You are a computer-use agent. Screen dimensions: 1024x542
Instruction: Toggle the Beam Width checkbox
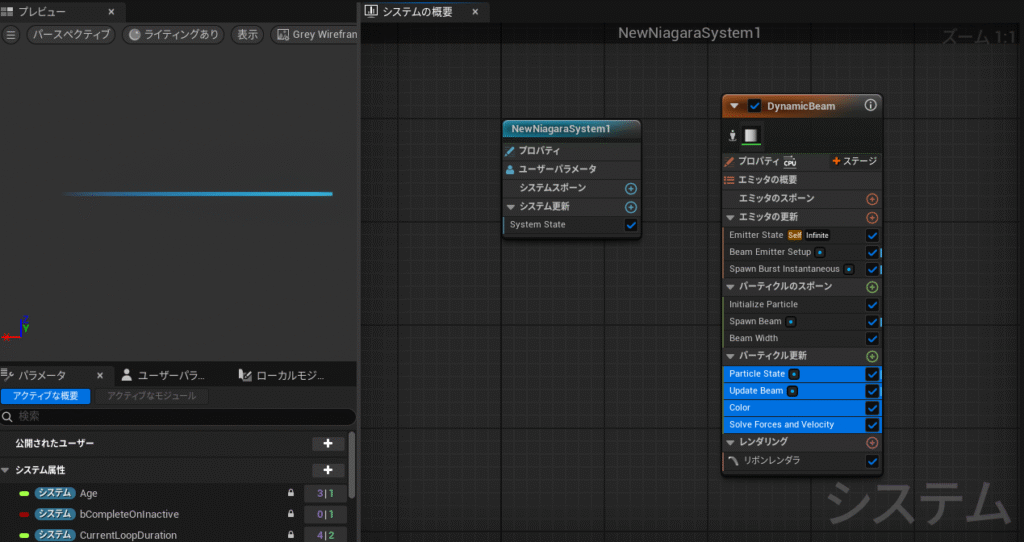click(871, 339)
